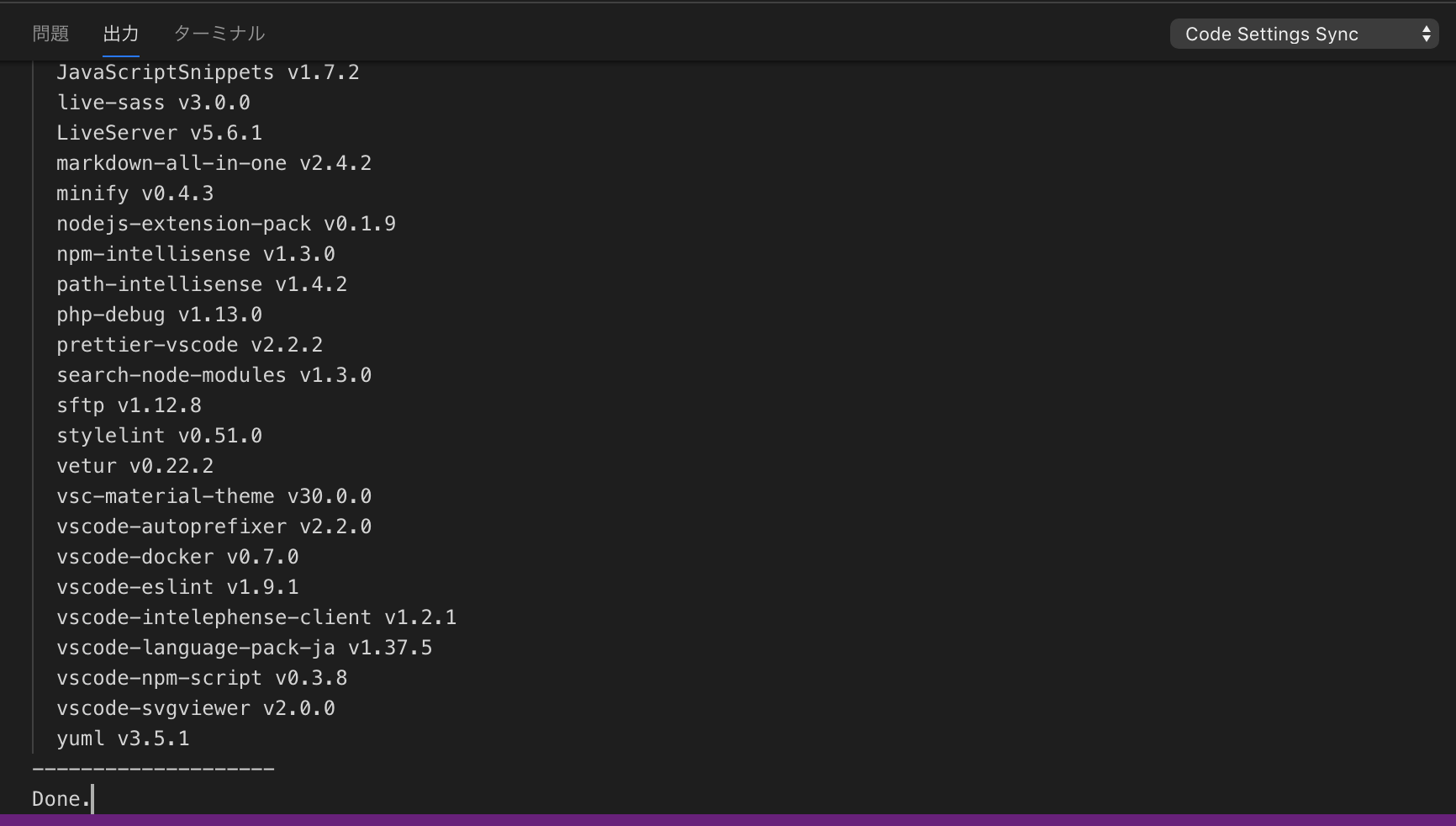Click the vscode-docker v0.7.0 entry

(177, 557)
